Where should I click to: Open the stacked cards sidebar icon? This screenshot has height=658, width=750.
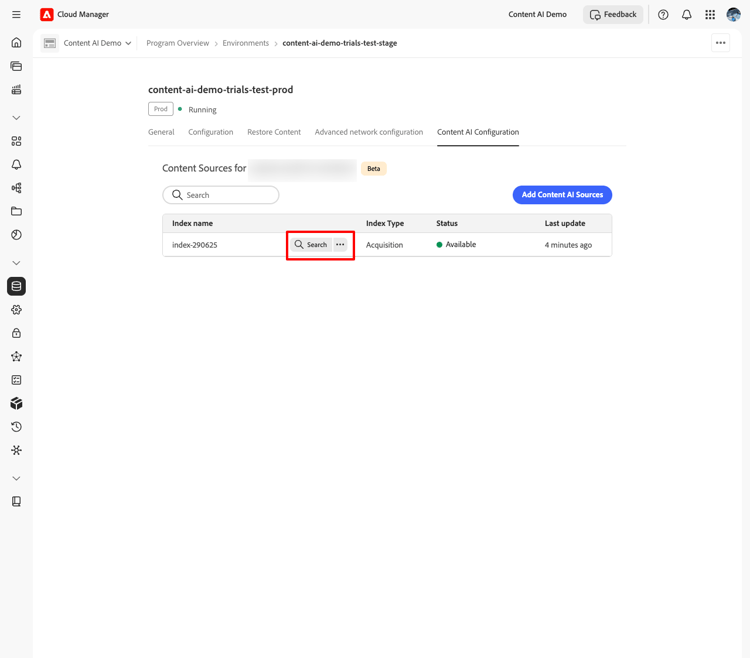[x=16, y=66]
